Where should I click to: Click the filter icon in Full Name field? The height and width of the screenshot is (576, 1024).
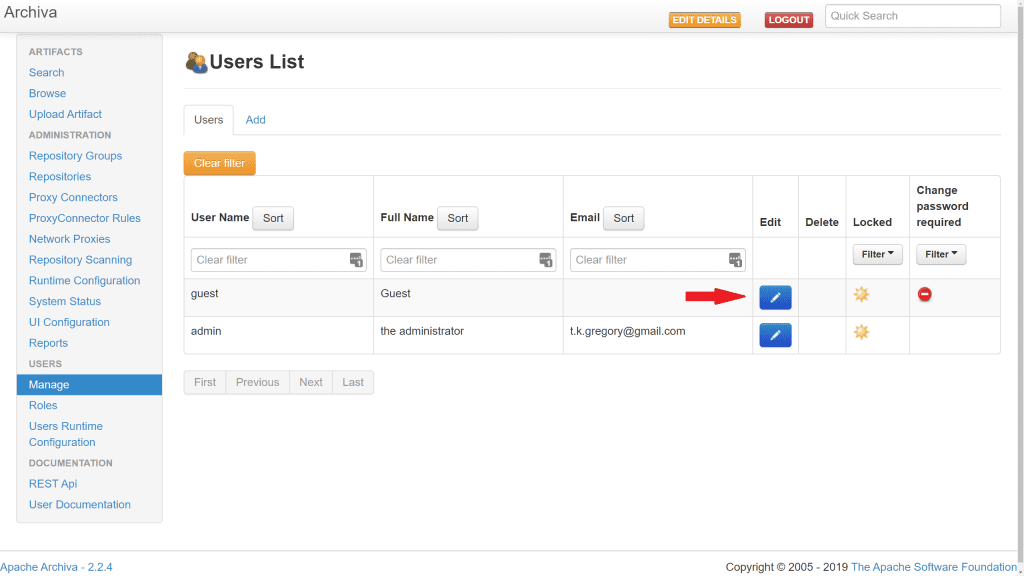tap(545, 260)
